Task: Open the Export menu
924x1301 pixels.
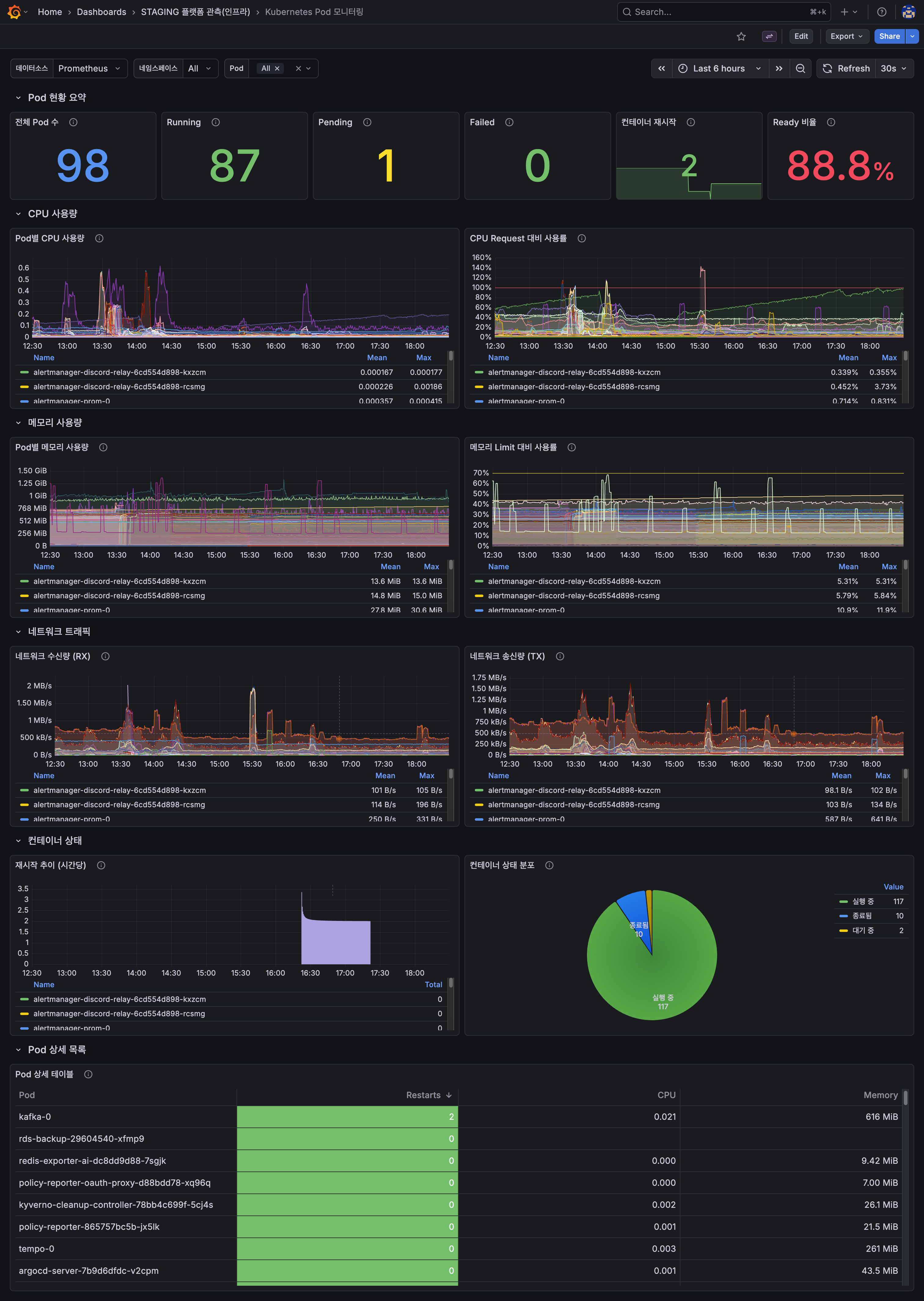Action: 846,36
